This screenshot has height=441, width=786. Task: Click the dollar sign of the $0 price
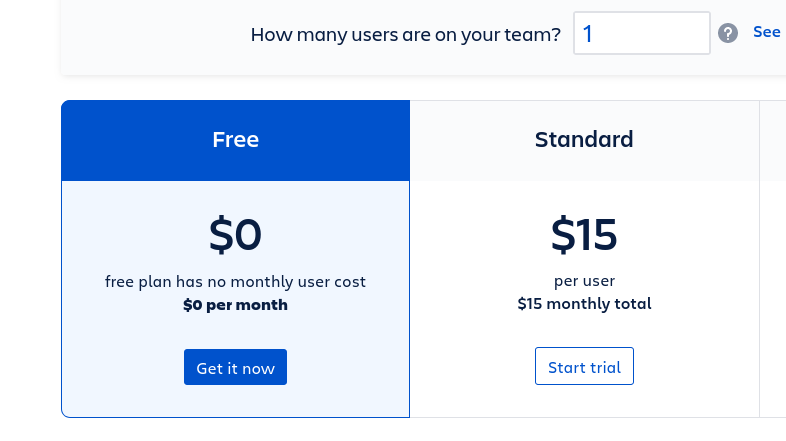[221, 235]
